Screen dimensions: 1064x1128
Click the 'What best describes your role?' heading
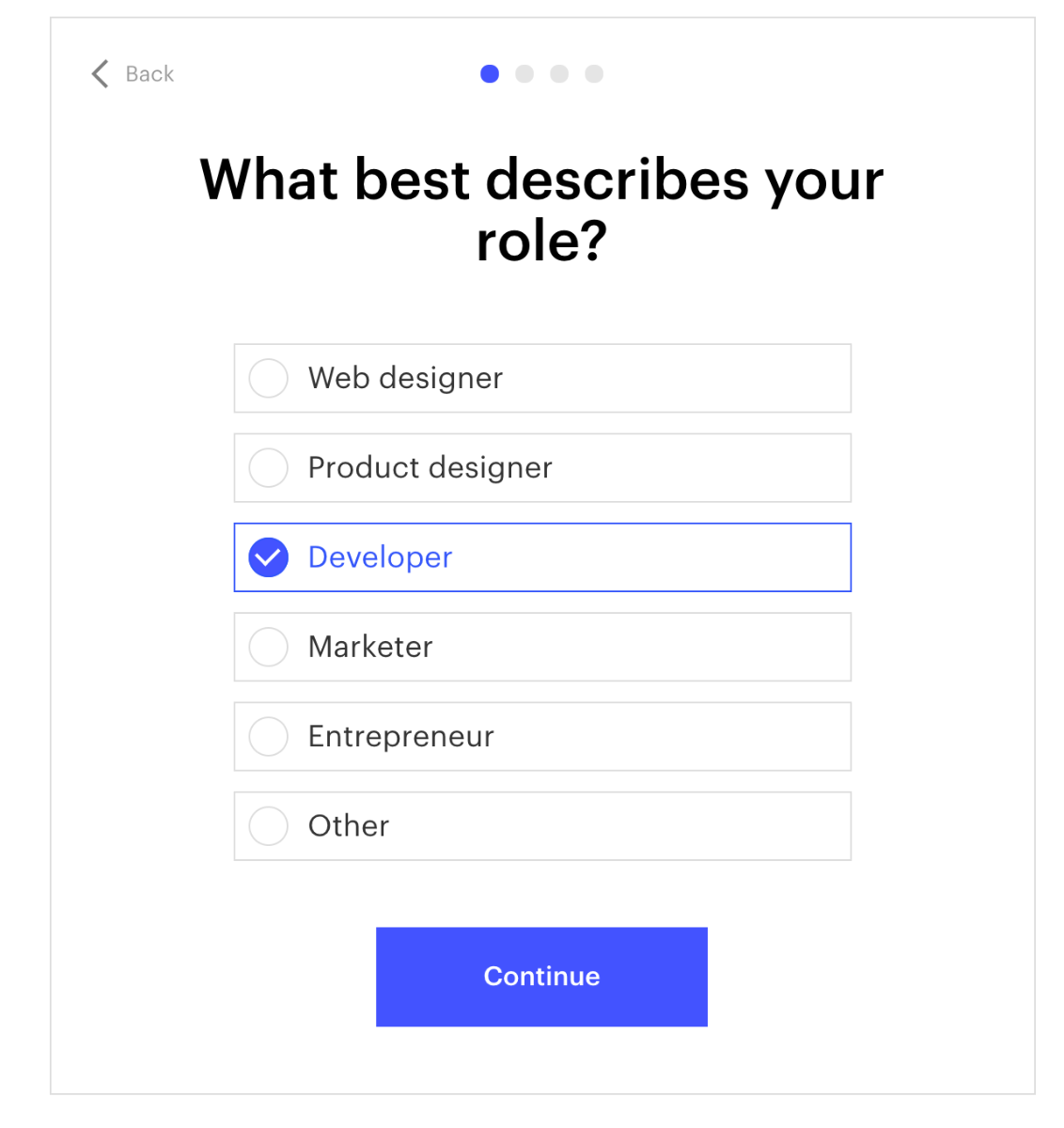click(542, 209)
